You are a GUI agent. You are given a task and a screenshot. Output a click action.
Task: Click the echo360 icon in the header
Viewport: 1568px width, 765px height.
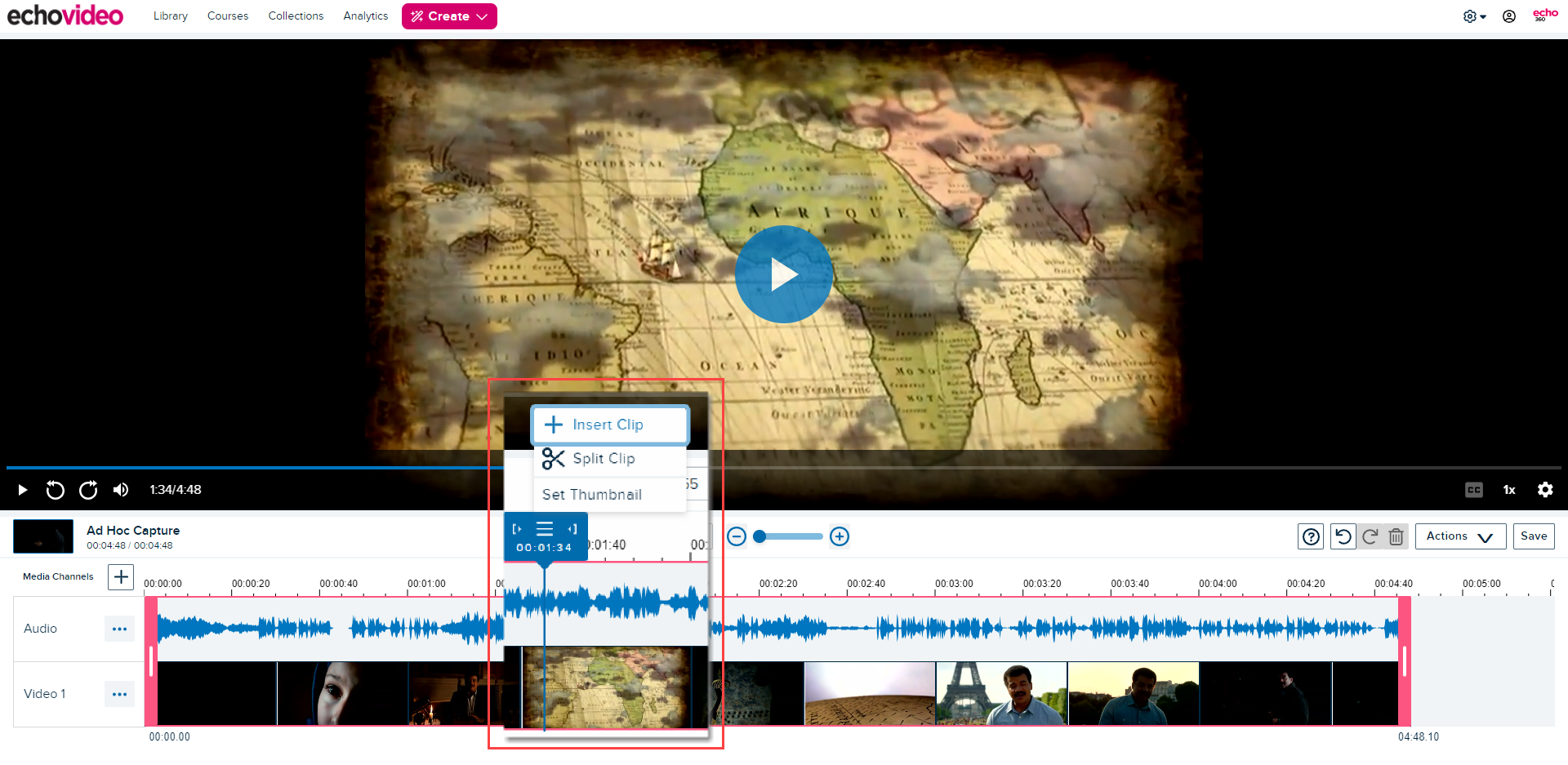(x=1544, y=15)
